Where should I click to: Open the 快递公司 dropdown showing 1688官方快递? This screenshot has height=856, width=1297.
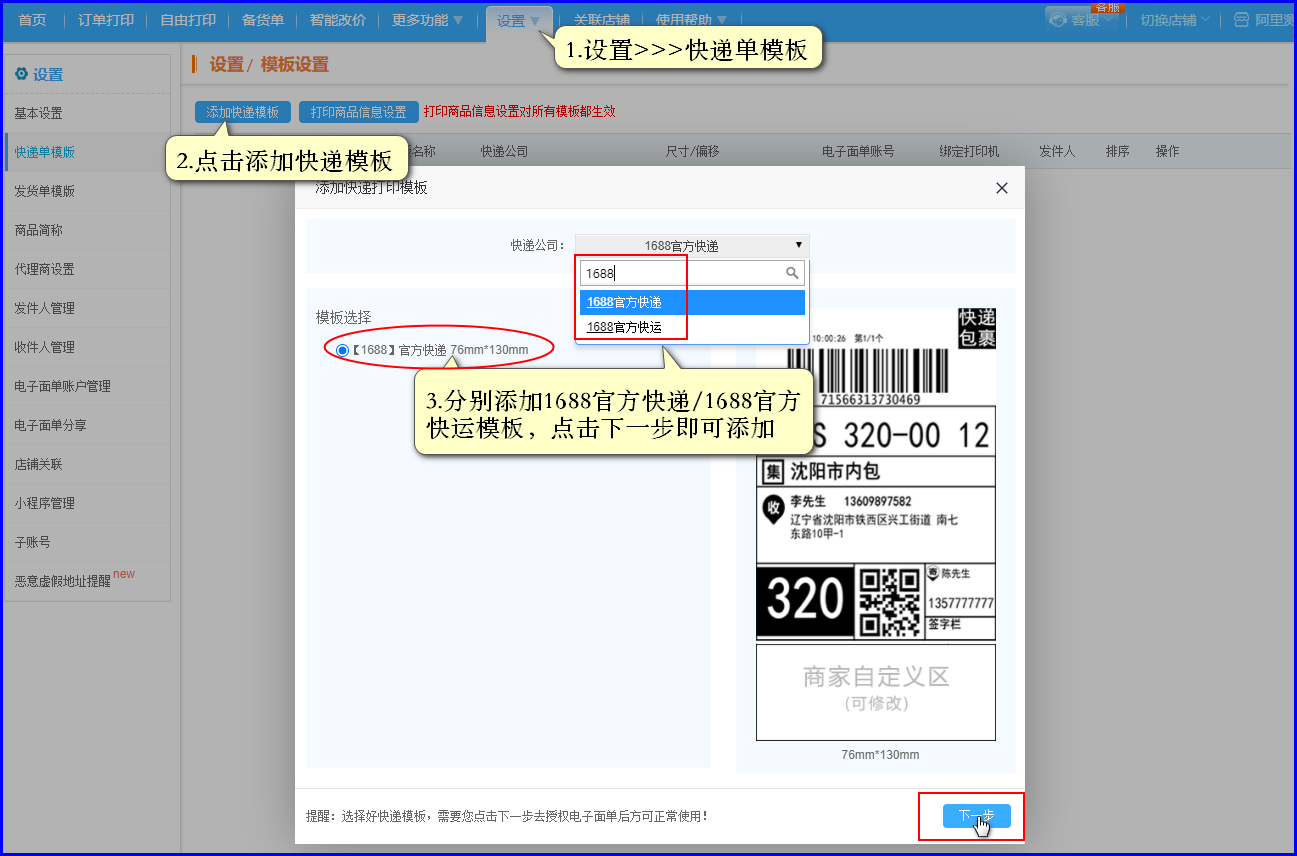click(x=692, y=246)
